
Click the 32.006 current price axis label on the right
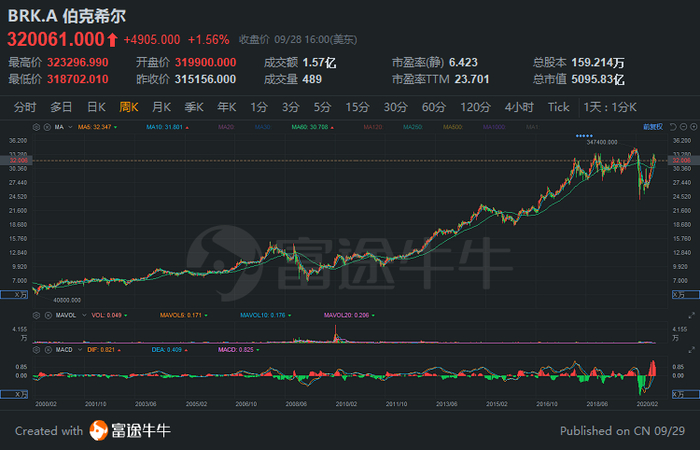[682, 160]
